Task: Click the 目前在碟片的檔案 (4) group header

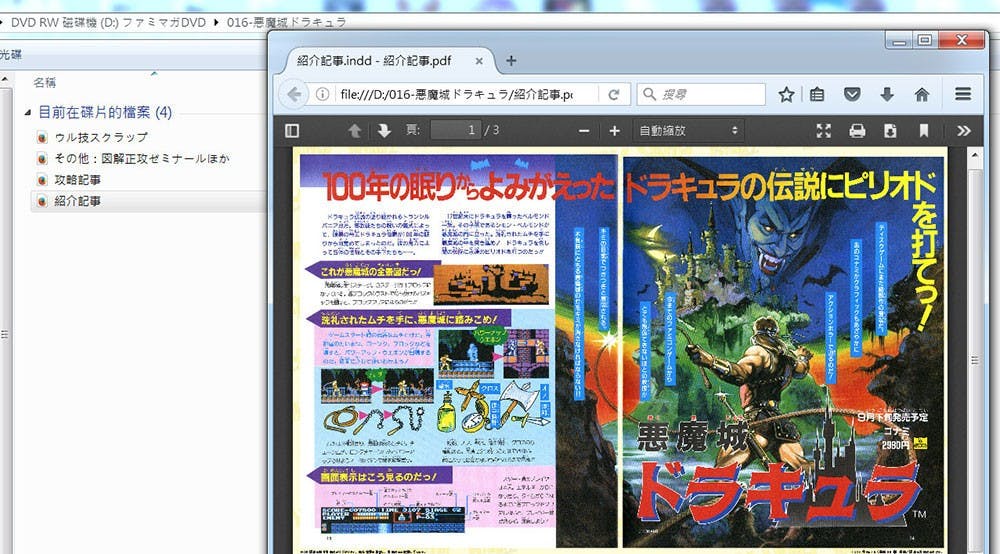Action: coord(105,112)
